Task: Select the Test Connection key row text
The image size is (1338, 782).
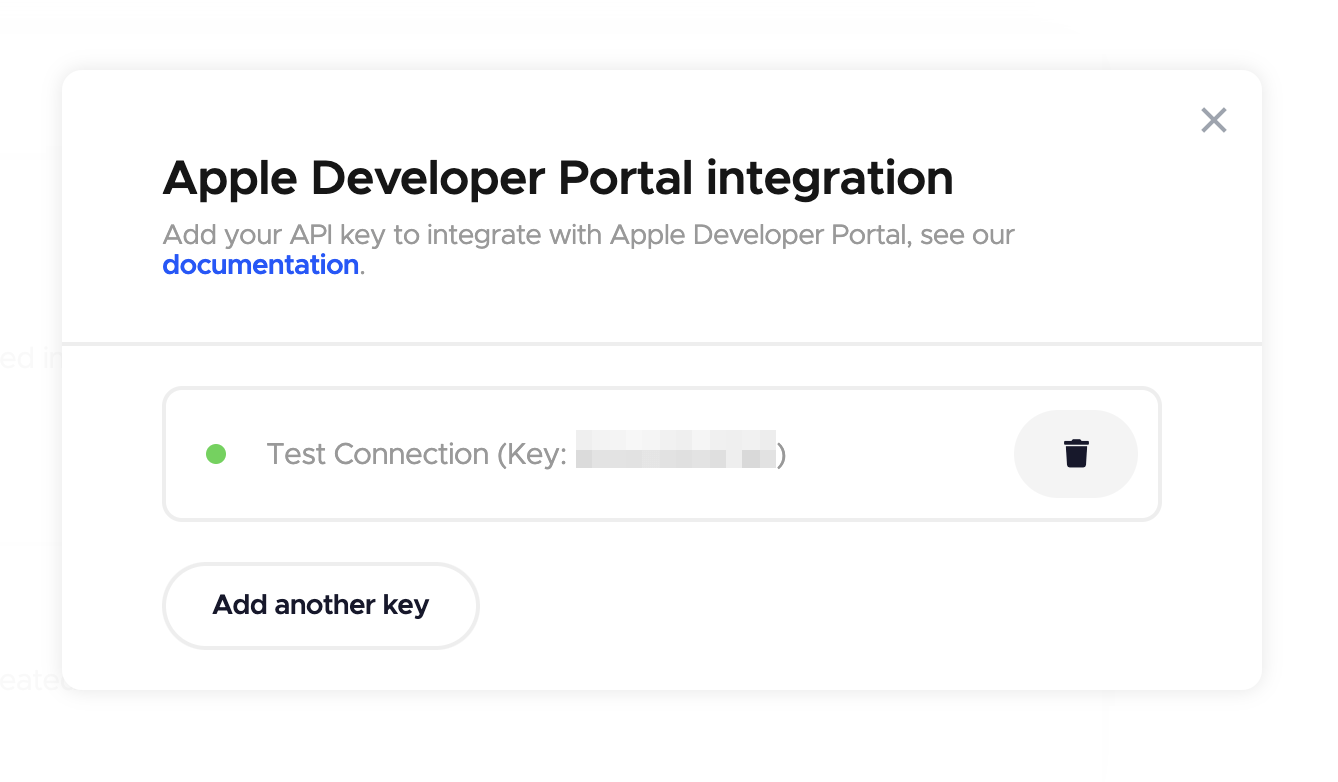Action: coord(526,454)
